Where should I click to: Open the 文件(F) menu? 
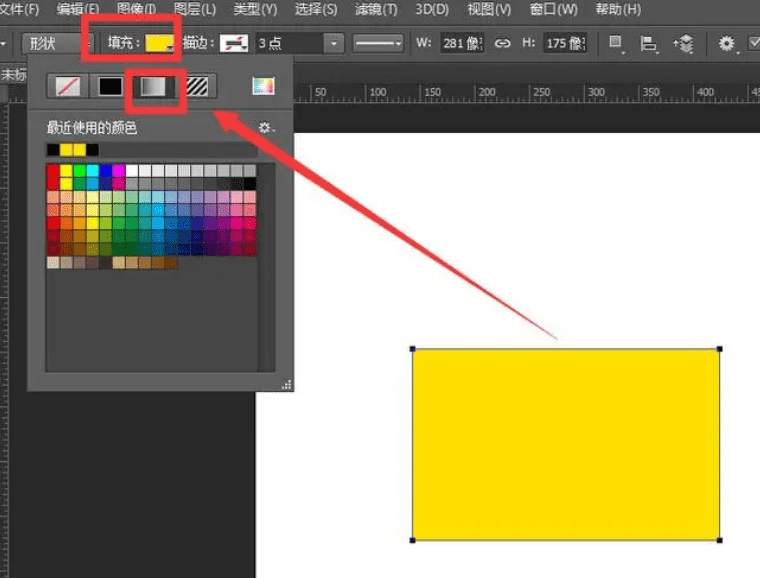point(19,9)
